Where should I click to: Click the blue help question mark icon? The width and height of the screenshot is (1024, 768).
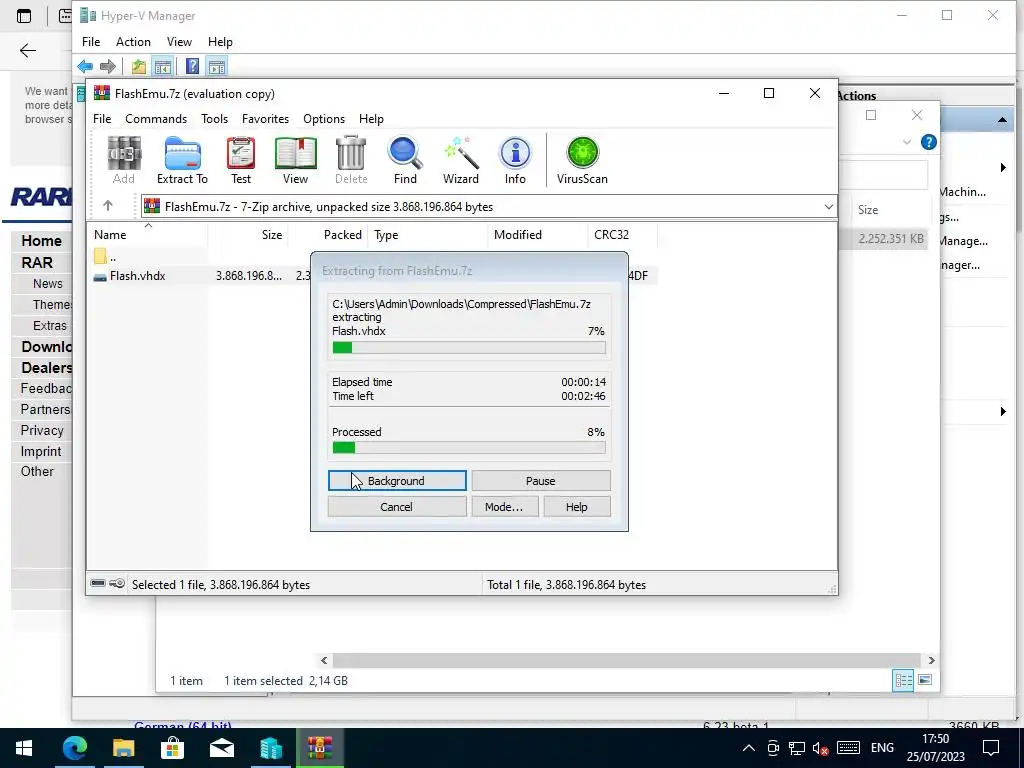928,142
